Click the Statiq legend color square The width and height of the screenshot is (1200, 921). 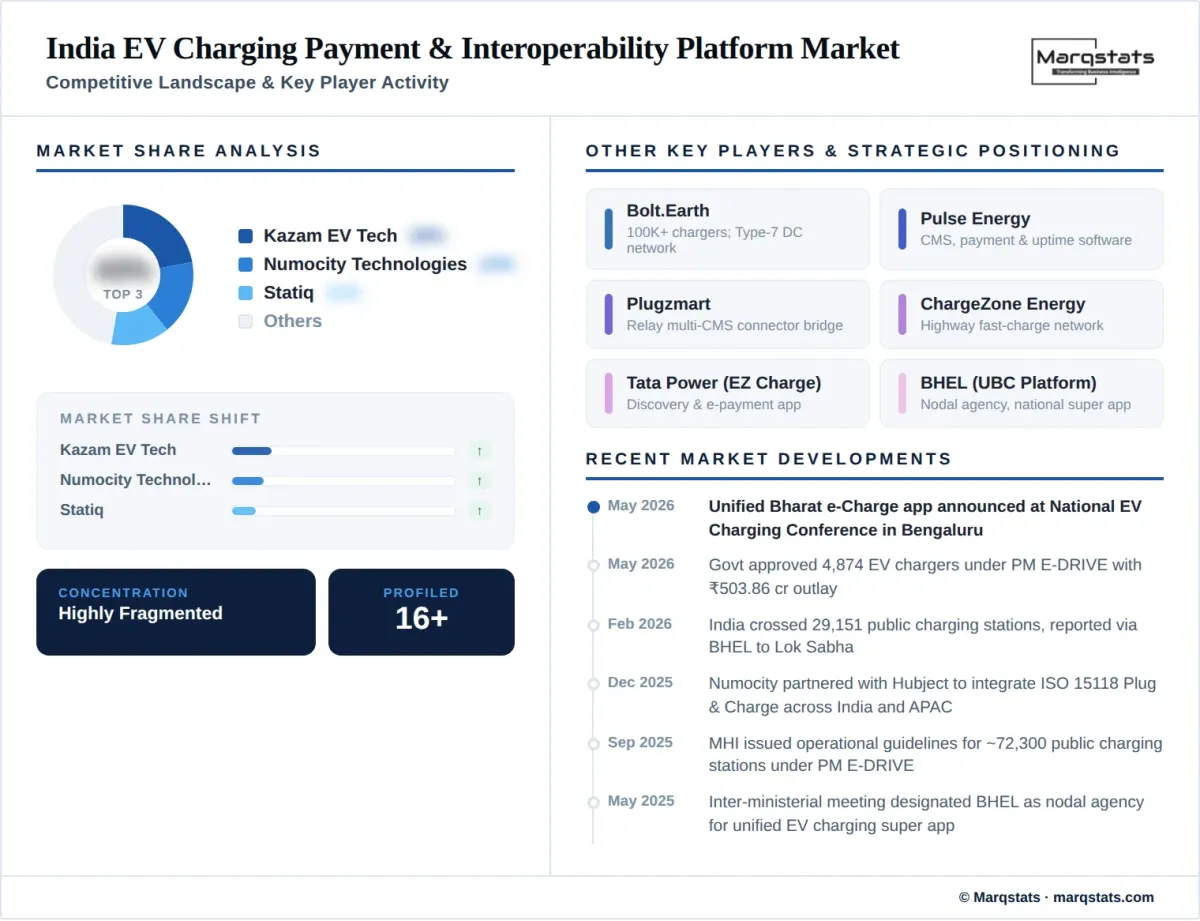pos(246,293)
